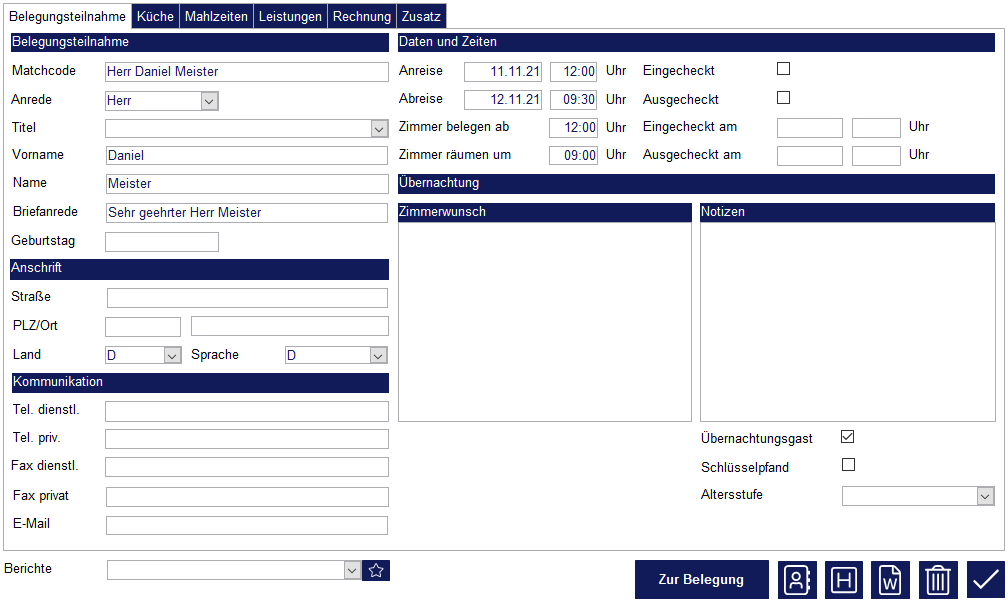This screenshot has height=601, width=1008.
Task: Confirm with the checkmark icon
Action: coord(985,580)
